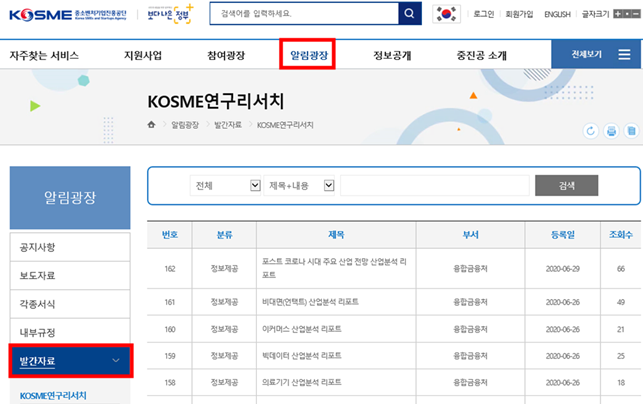Open the 알림광장 top menu
Image resolution: width=643 pixels, height=404 pixels.
306,55
